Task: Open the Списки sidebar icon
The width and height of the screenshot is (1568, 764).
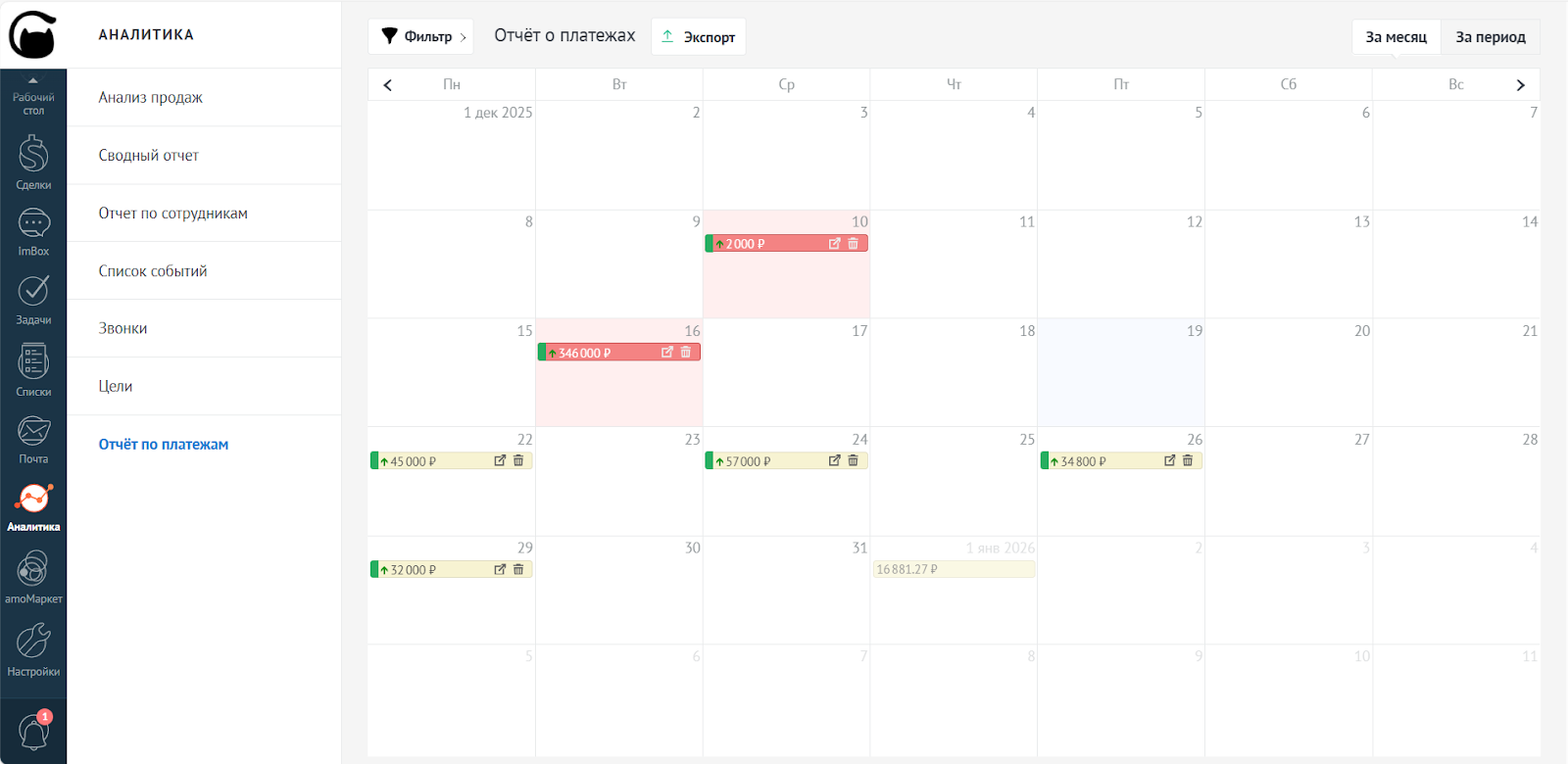Action: 33,369
